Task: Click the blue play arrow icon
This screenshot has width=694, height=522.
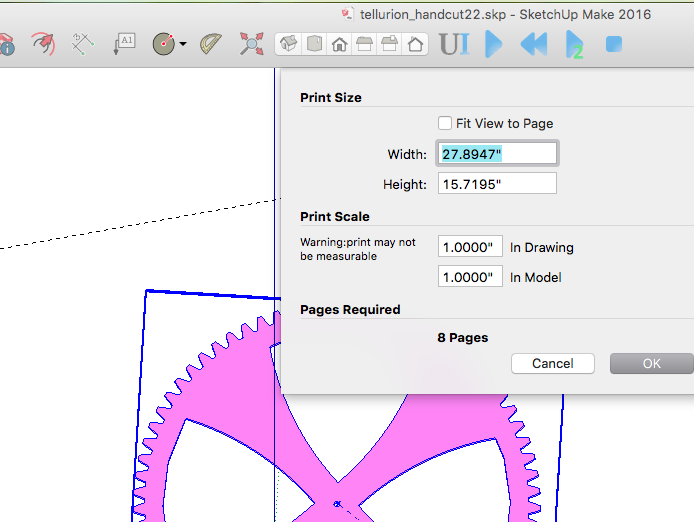Action: [x=494, y=44]
